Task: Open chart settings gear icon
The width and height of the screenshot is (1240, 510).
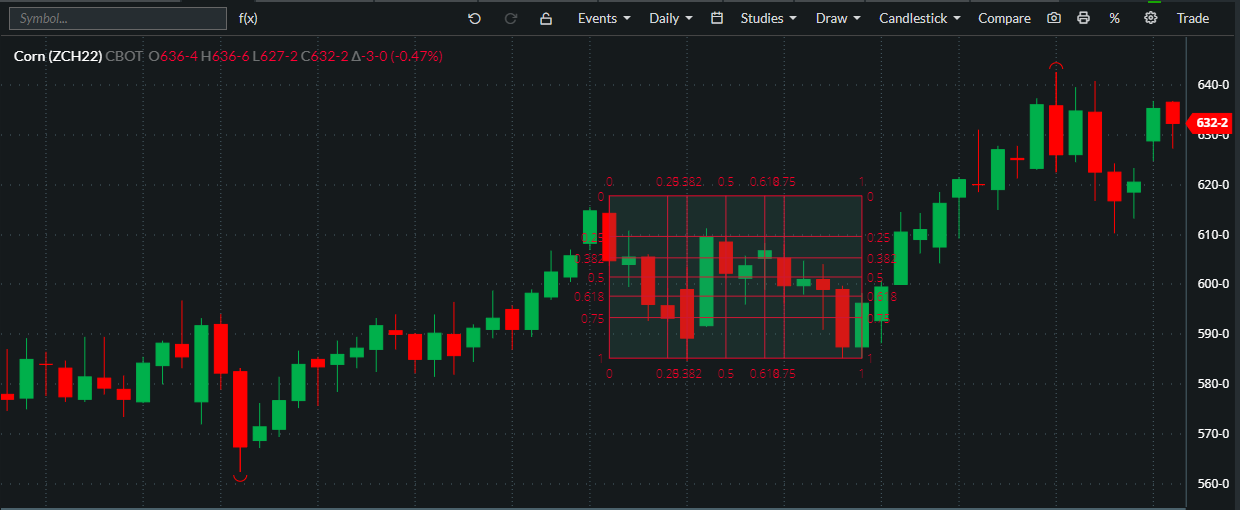Action: [1151, 18]
